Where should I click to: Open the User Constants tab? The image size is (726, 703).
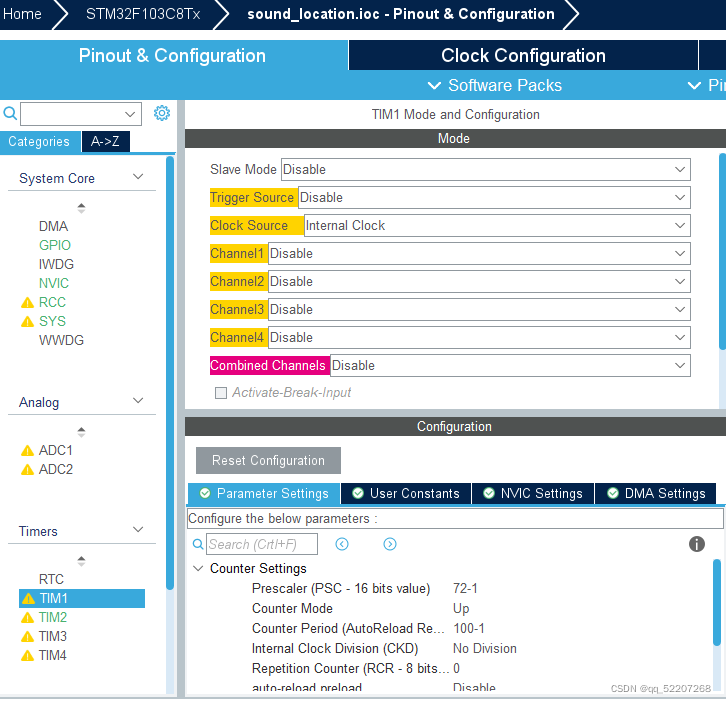click(406, 494)
